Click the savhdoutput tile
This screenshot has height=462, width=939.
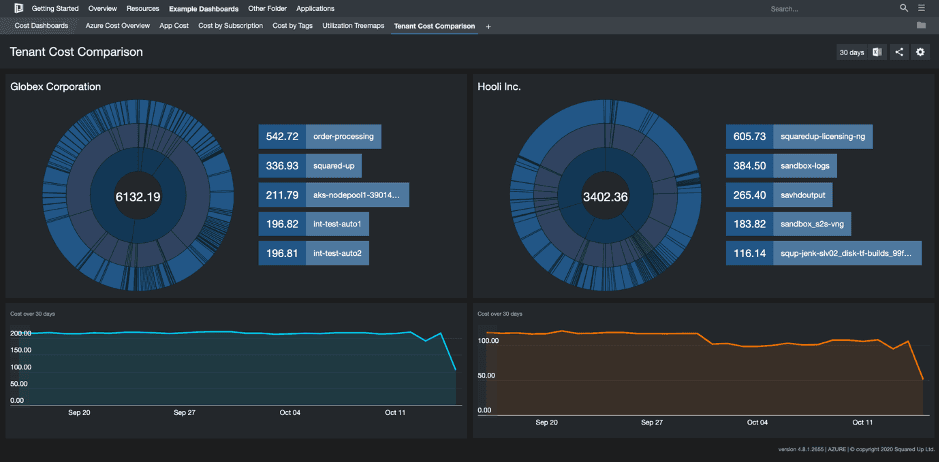coord(779,195)
